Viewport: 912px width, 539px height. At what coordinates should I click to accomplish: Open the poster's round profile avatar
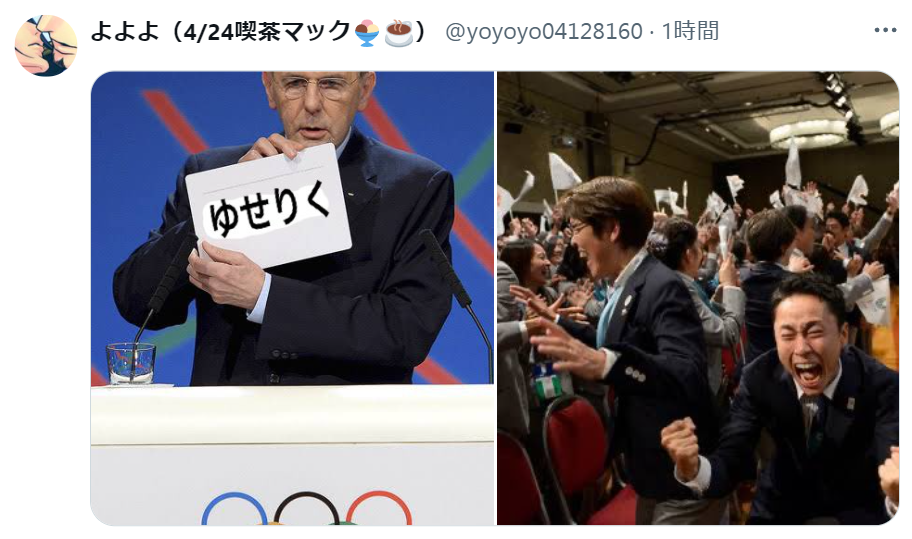(45, 45)
